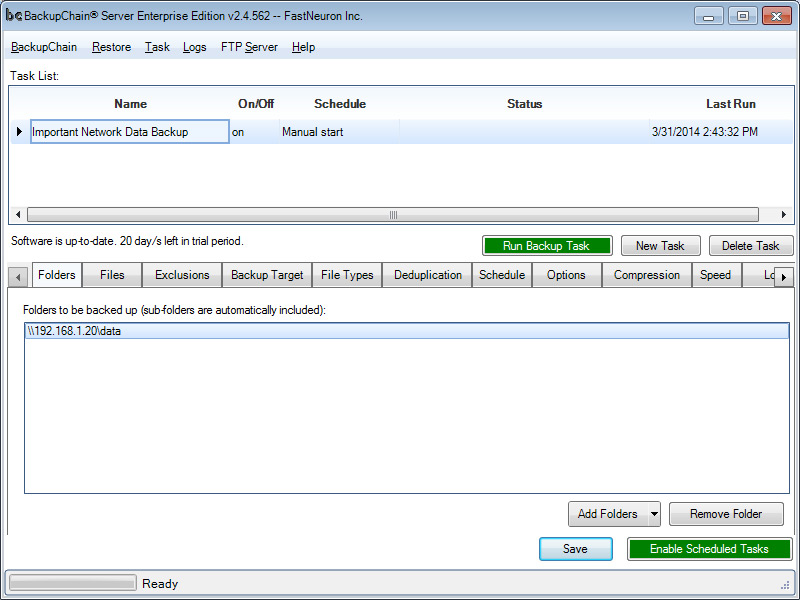Screen dimensions: 800x600
Task: Click the Add Folders button
Action: [608, 514]
